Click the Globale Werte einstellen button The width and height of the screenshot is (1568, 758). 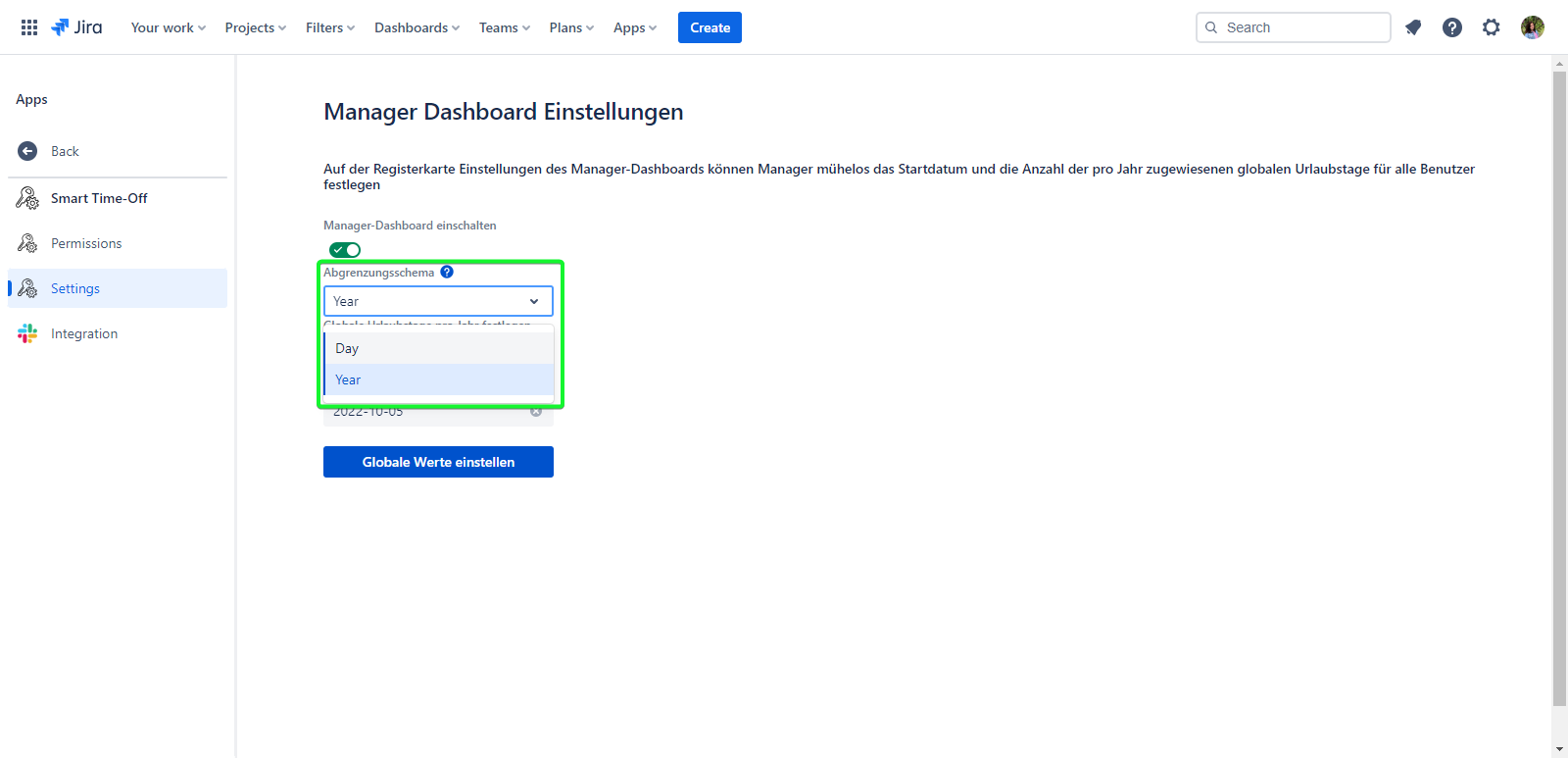(x=438, y=462)
